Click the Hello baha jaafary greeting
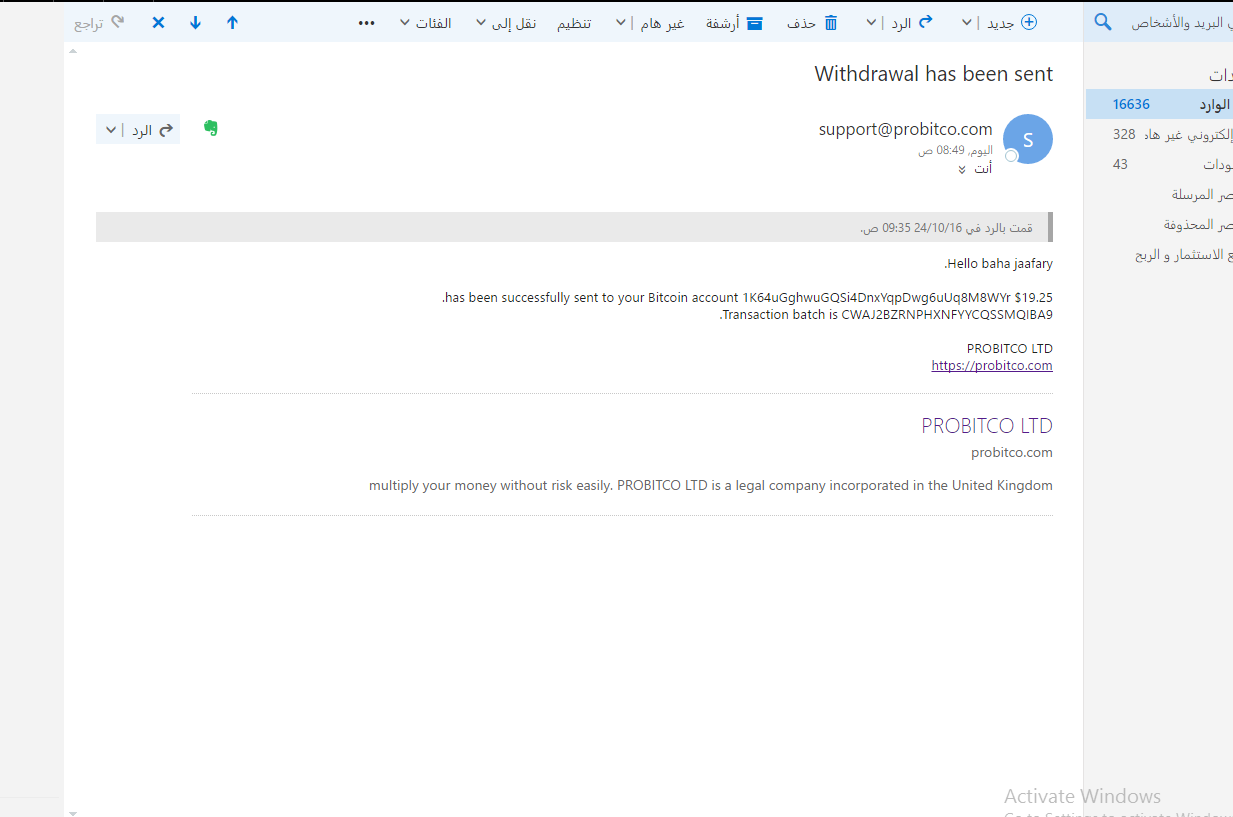 (x=998, y=264)
